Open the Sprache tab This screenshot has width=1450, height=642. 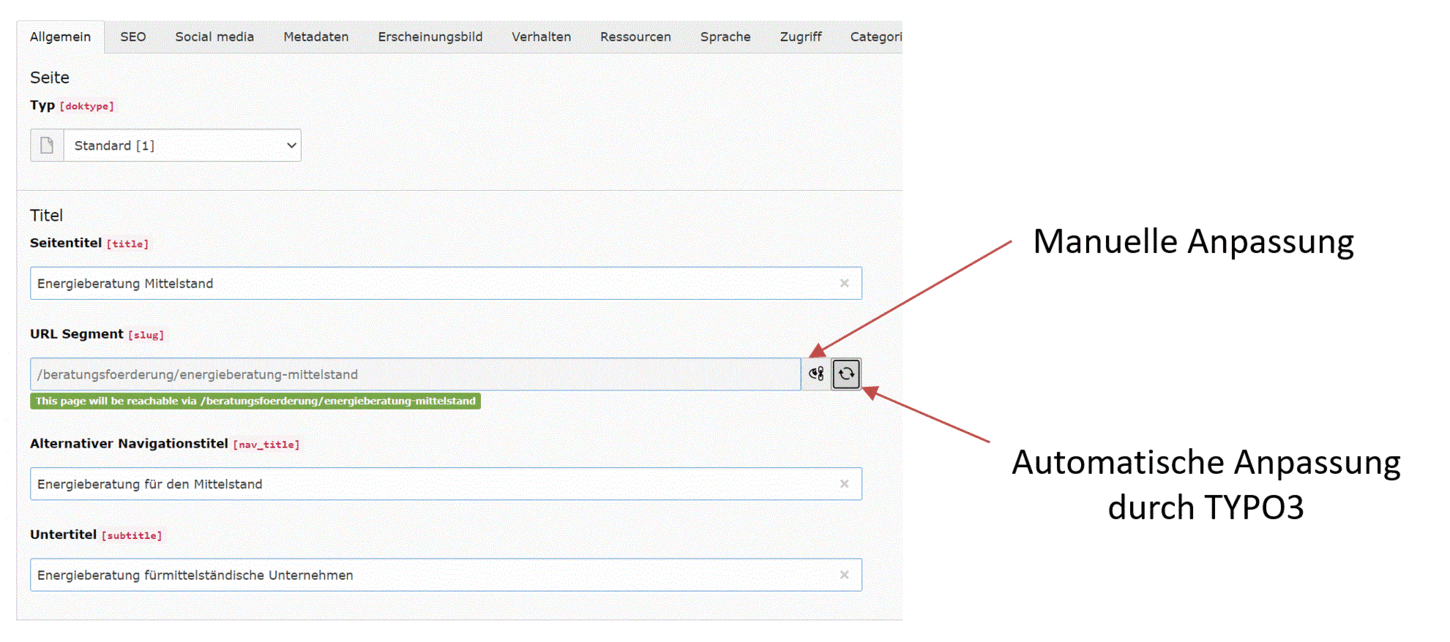pos(724,36)
